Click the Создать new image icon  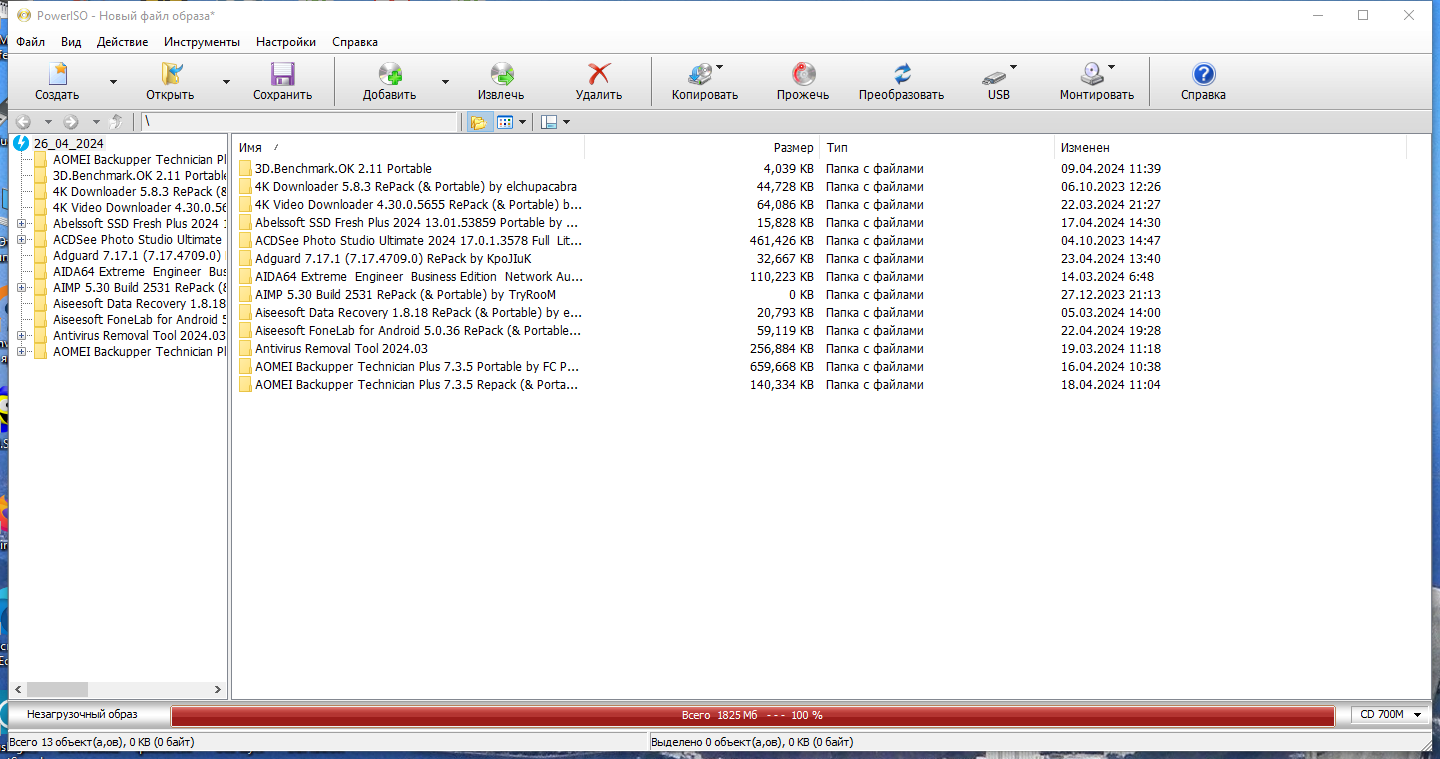(58, 74)
